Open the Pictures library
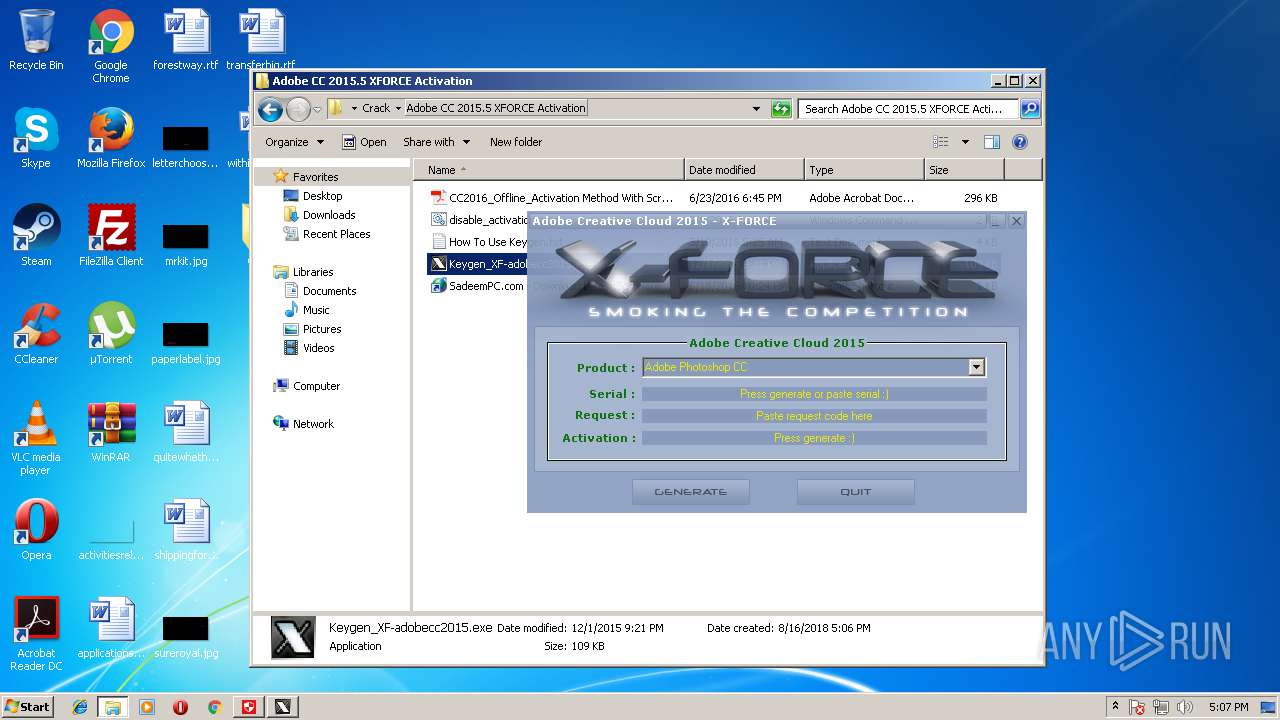The width and height of the screenshot is (1280, 720). (322, 329)
